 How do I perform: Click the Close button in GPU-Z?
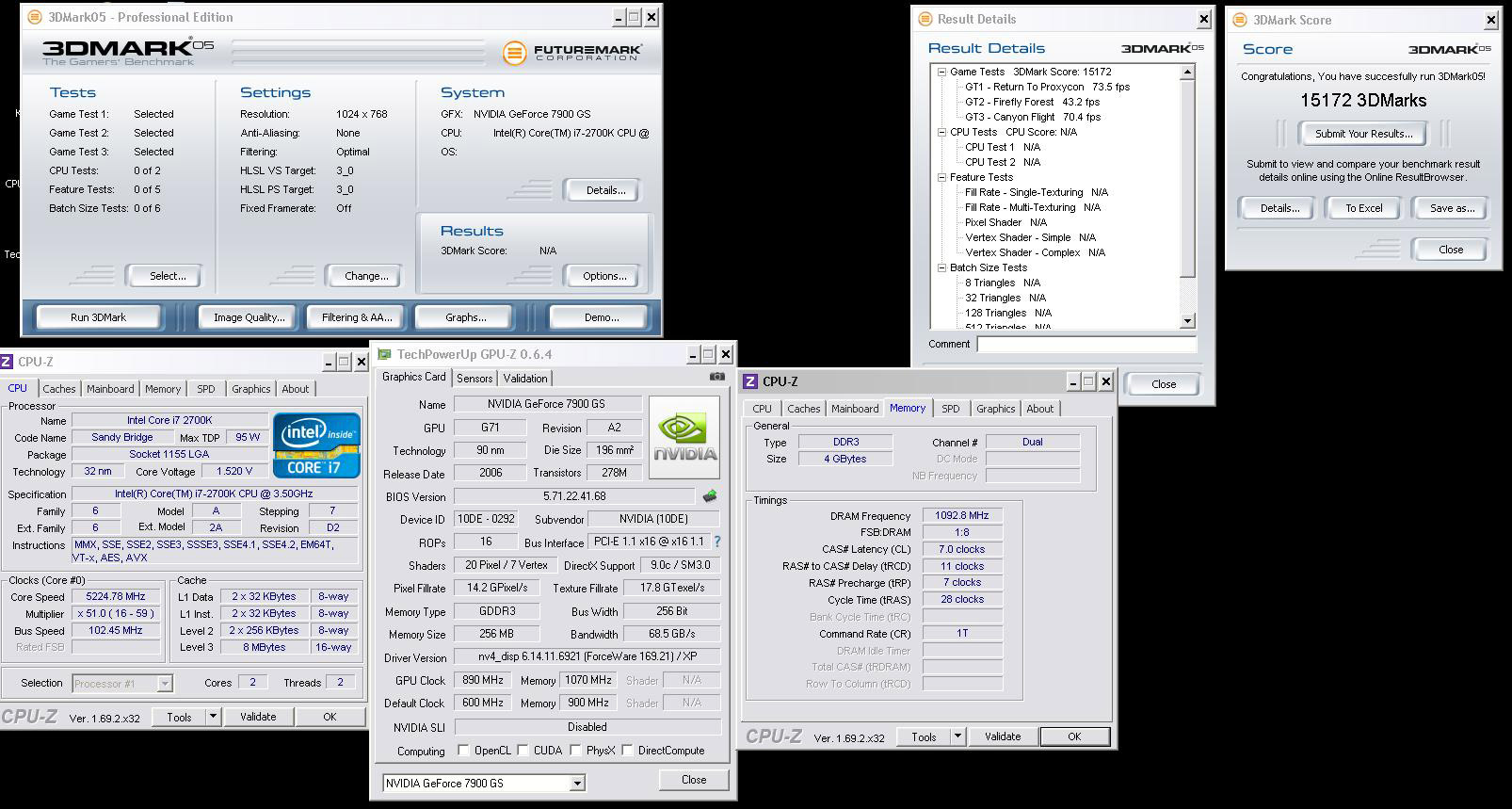pos(694,780)
